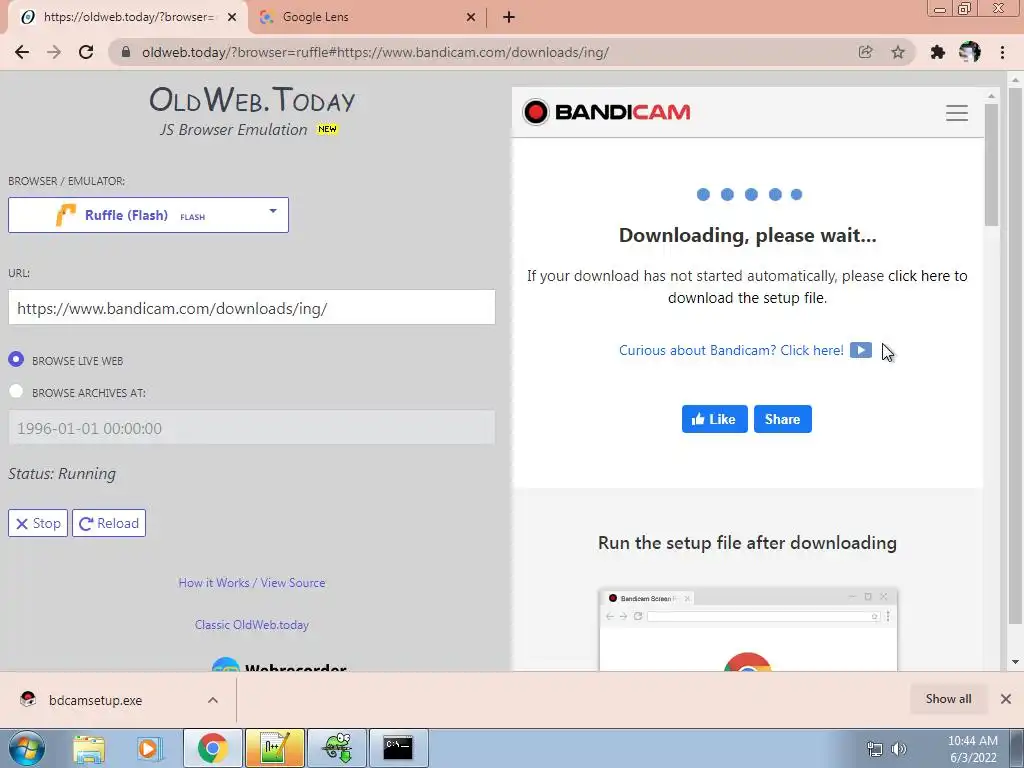Close the downloads bar
Image resolution: width=1024 pixels, height=768 pixels.
pyautogui.click(x=1006, y=699)
